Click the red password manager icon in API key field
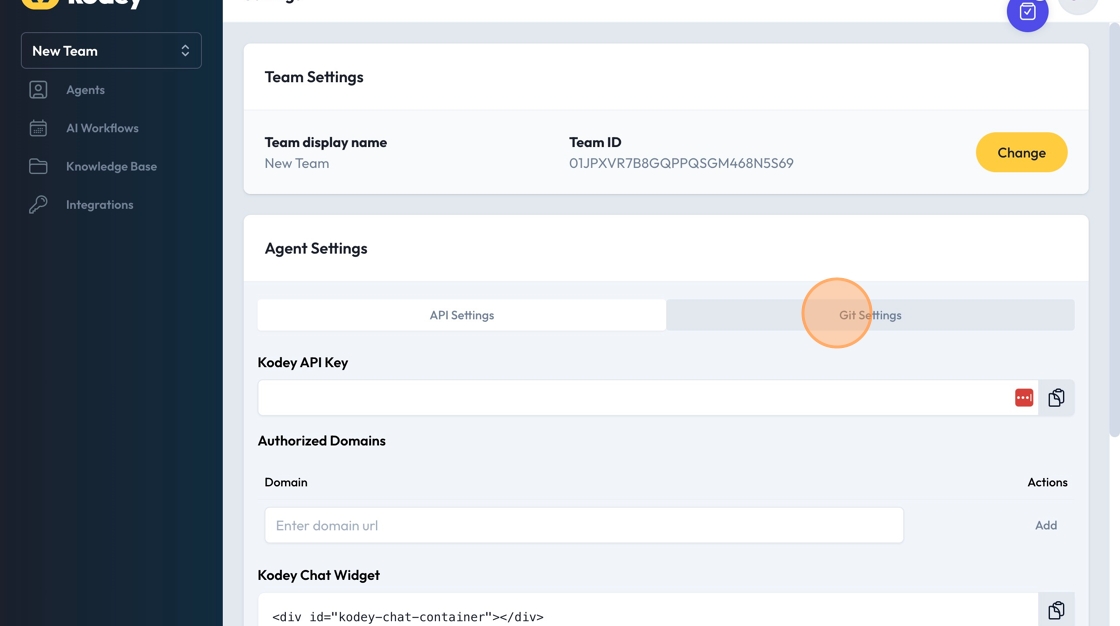 pyautogui.click(x=1024, y=398)
